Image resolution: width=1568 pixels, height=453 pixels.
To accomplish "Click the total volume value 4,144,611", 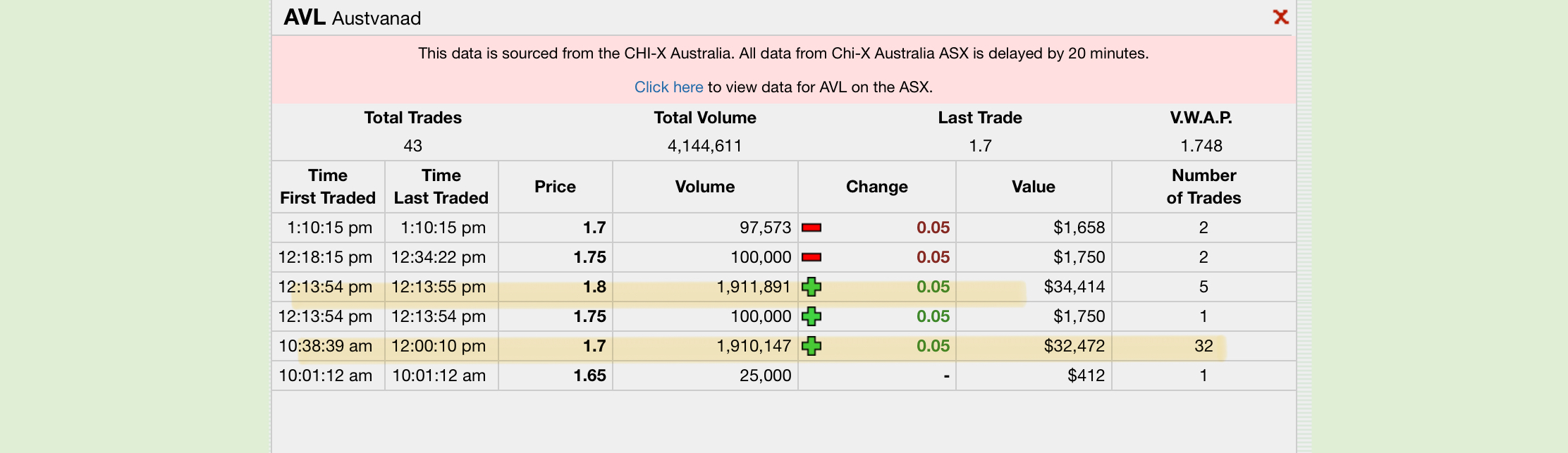I will click(705, 146).
